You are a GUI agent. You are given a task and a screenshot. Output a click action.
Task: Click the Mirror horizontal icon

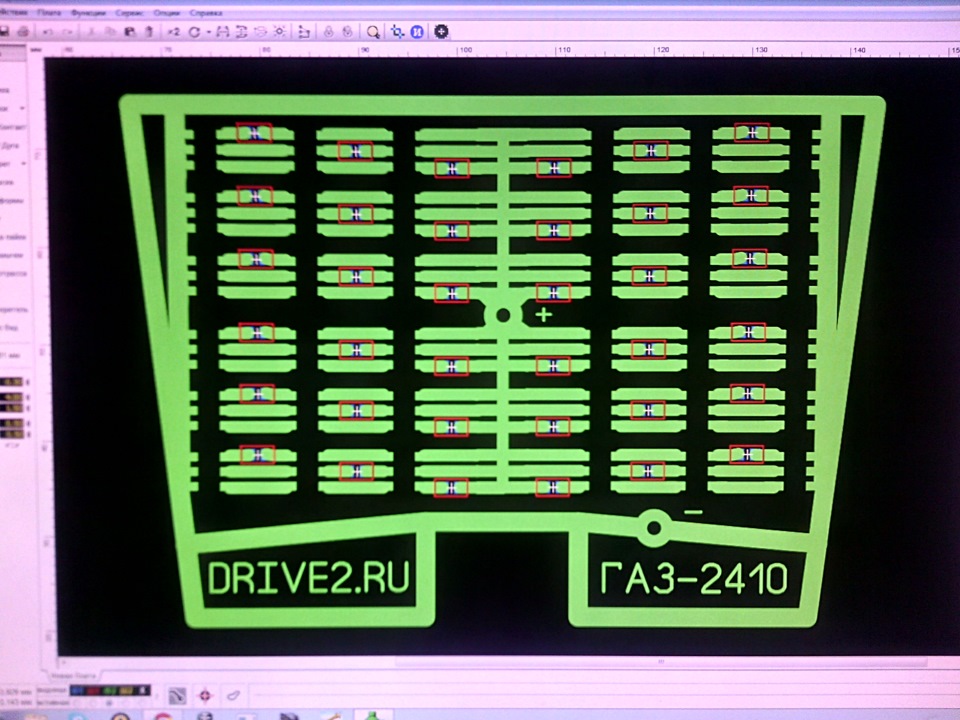pyautogui.click(x=223, y=32)
